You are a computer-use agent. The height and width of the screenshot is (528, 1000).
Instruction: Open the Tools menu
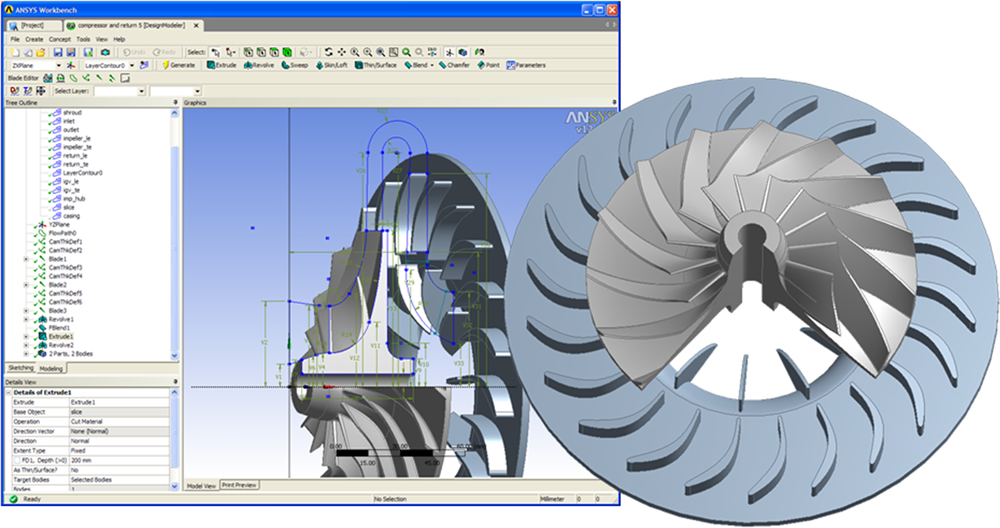click(84, 39)
